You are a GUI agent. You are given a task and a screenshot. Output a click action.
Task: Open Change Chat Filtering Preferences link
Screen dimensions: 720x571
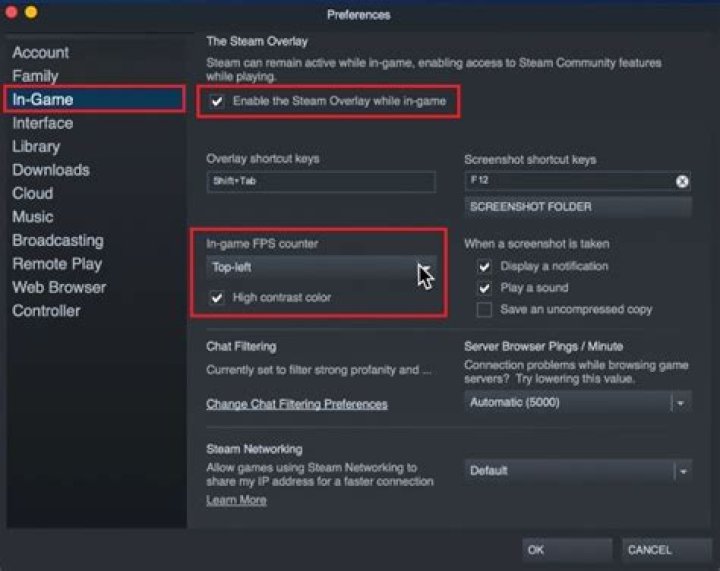pos(297,404)
